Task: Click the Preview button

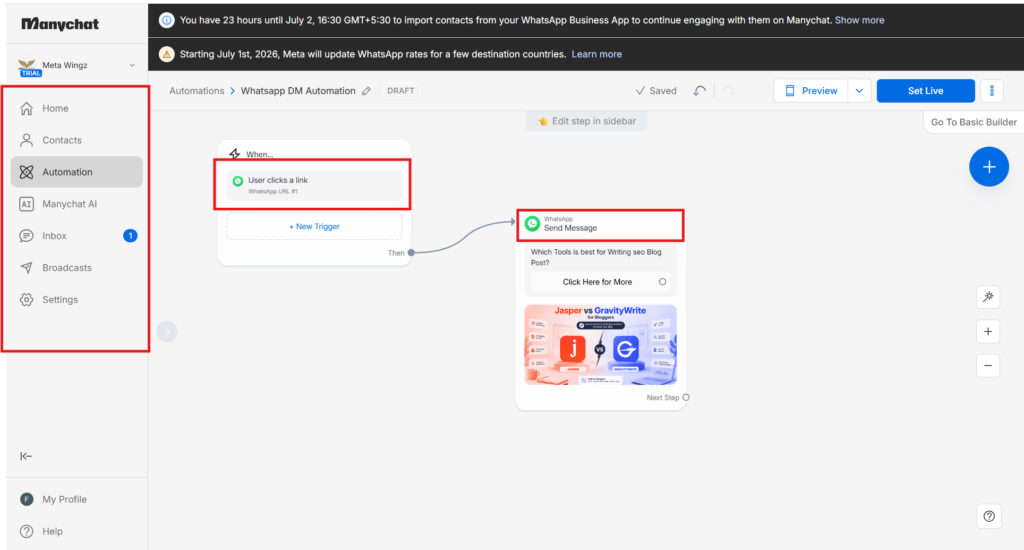Action: (811, 91)
